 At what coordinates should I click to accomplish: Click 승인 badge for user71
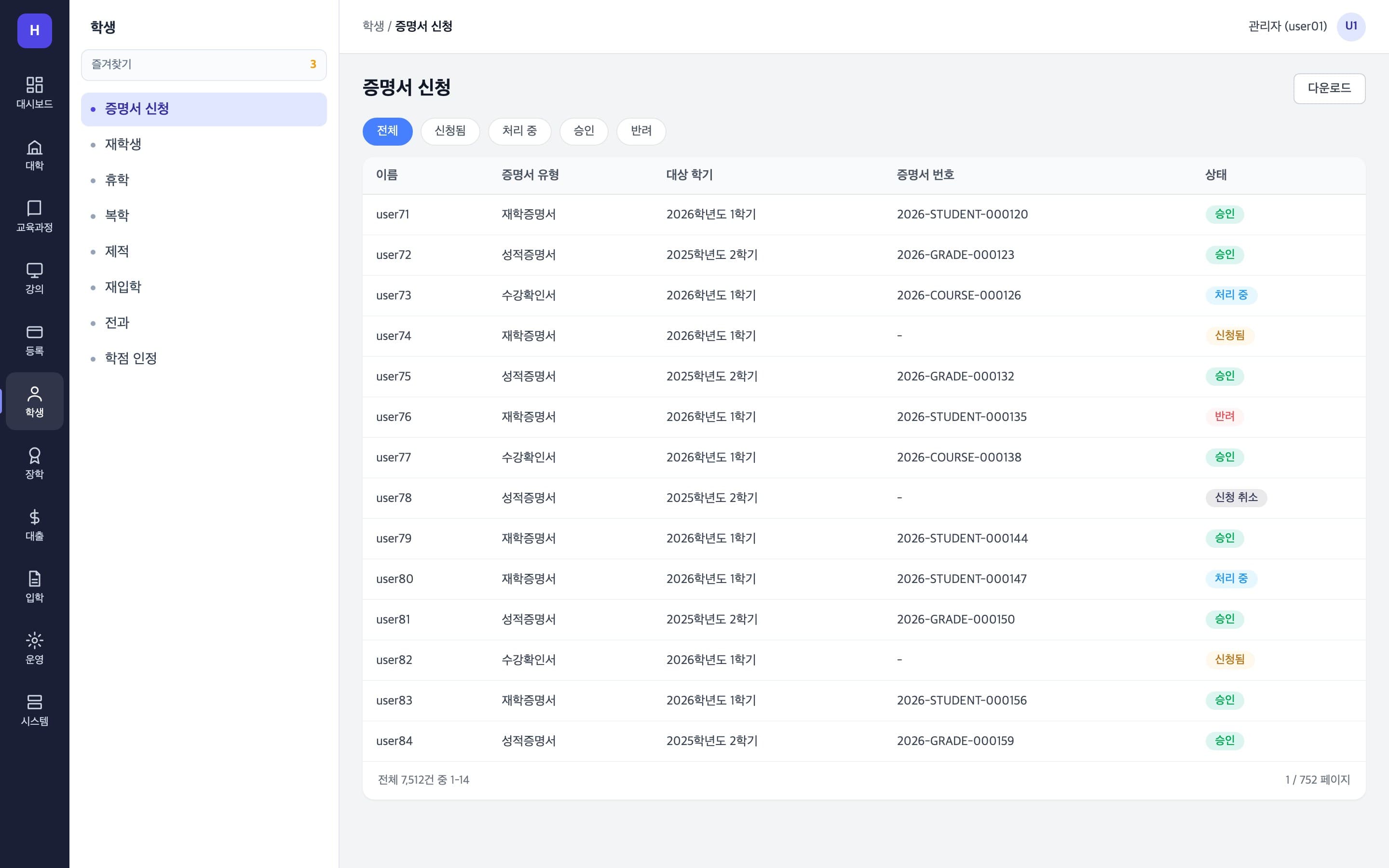tap(1224, 214)
